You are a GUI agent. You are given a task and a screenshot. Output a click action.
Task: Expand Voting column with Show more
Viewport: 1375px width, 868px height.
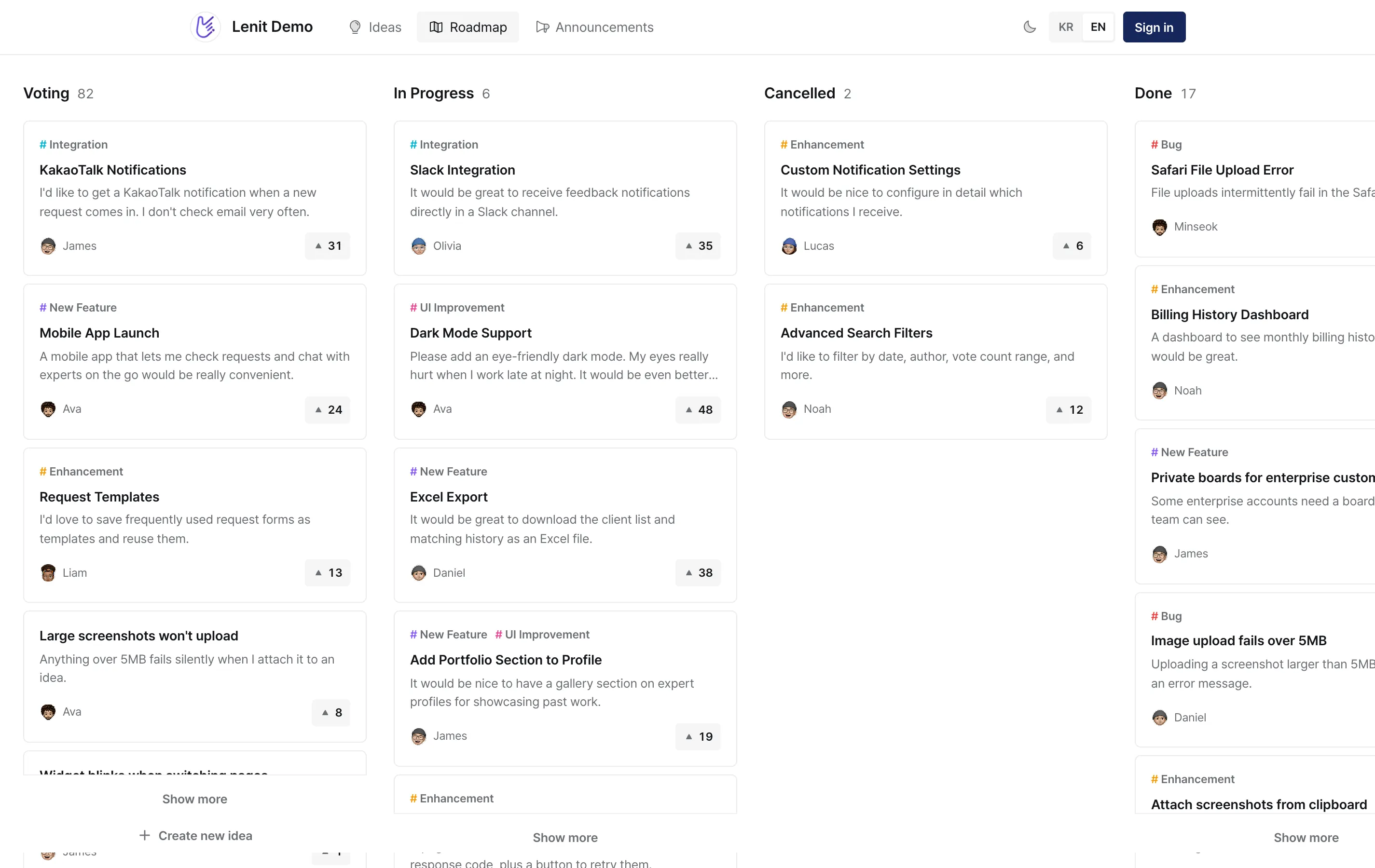pyautogui.click(x=195, y=799)
